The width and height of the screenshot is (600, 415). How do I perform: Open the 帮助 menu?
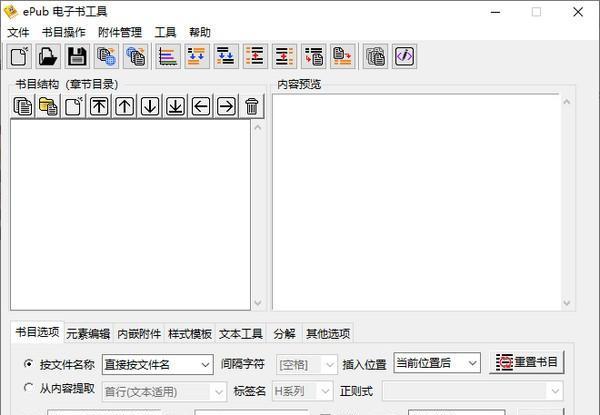click(x=200, y=32)
